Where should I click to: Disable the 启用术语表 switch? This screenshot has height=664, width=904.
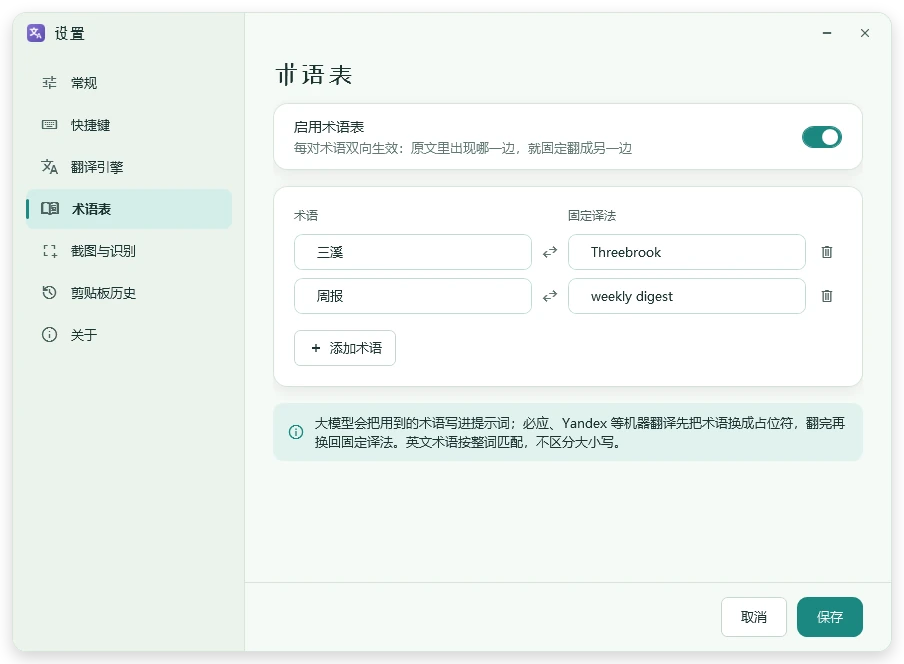coord(822,137)
